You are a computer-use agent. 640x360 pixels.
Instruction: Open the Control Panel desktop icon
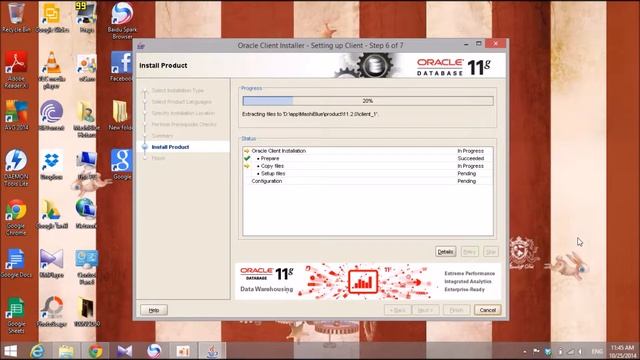coord(86,266)
